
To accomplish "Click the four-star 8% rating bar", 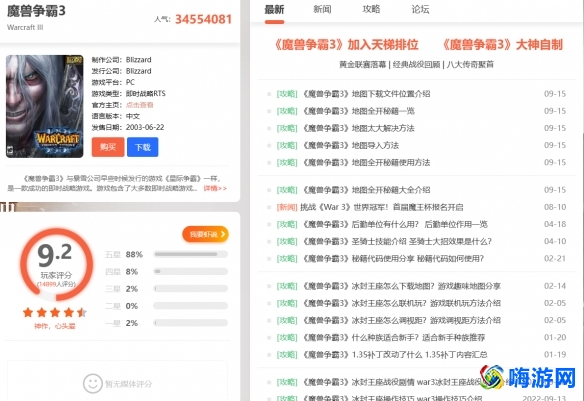I will coord(190,271).
